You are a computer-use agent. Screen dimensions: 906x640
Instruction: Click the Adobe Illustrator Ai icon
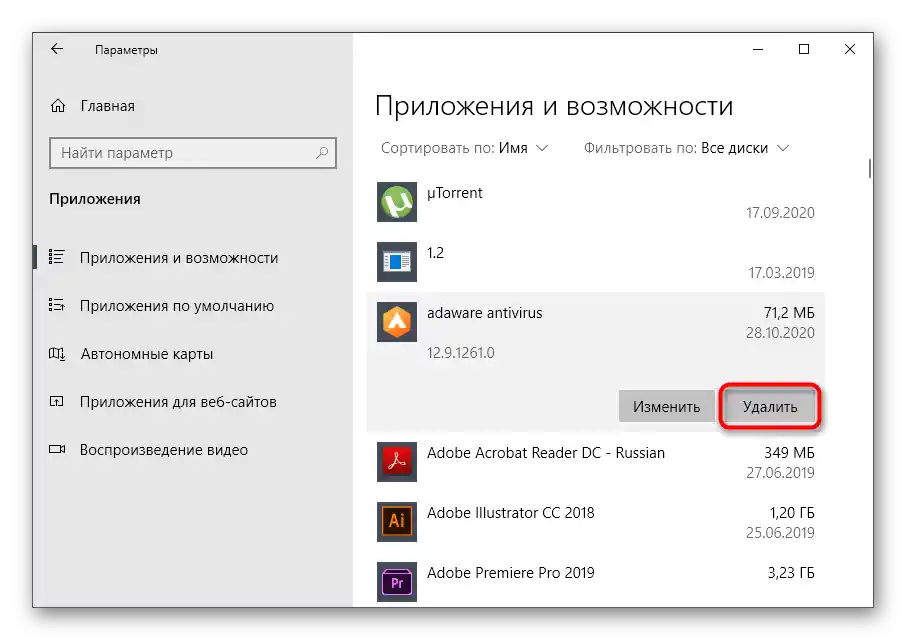pos(397,522)
